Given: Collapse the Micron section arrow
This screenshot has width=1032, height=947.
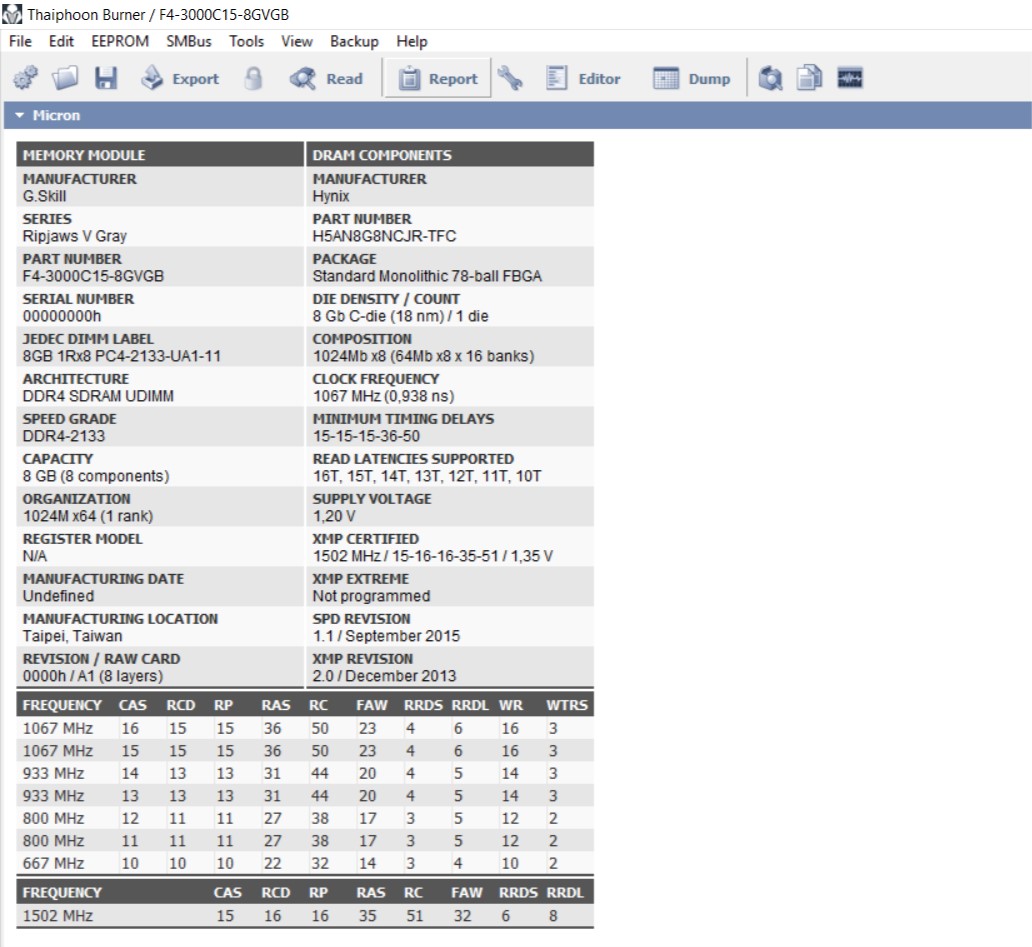Looking at the screenshot, I should point(19,115).
